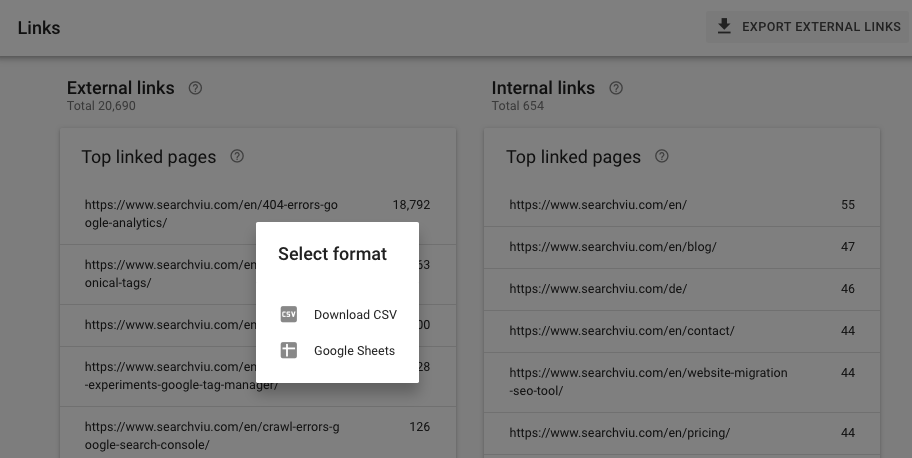Open the 404-errors-google-analytics external link row
This screenshot has width=912, height=458.
(x=211, y=214)
